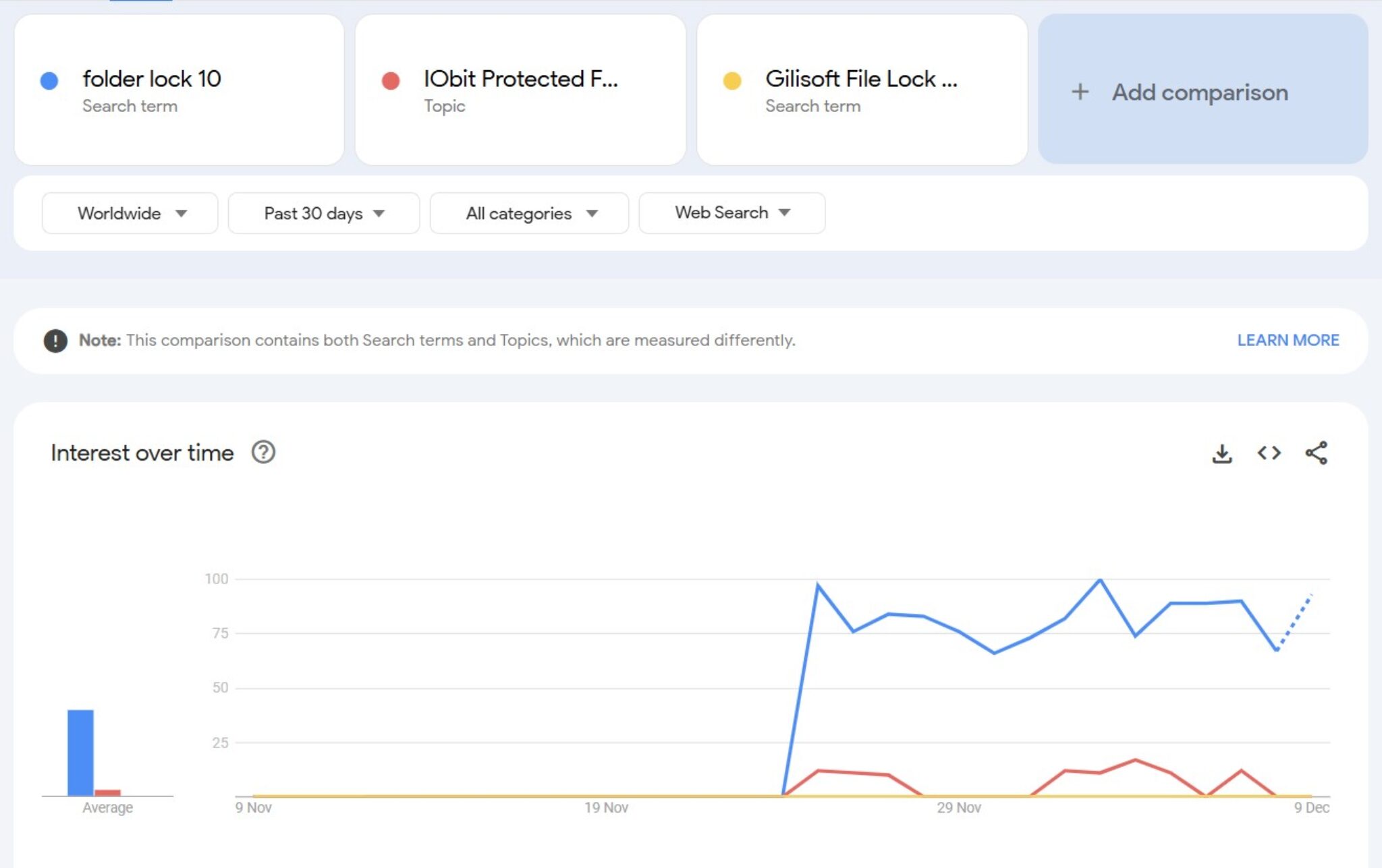Click the blue Average bar
This screenshot has width=1382, height=868.
tap(80, 753)
